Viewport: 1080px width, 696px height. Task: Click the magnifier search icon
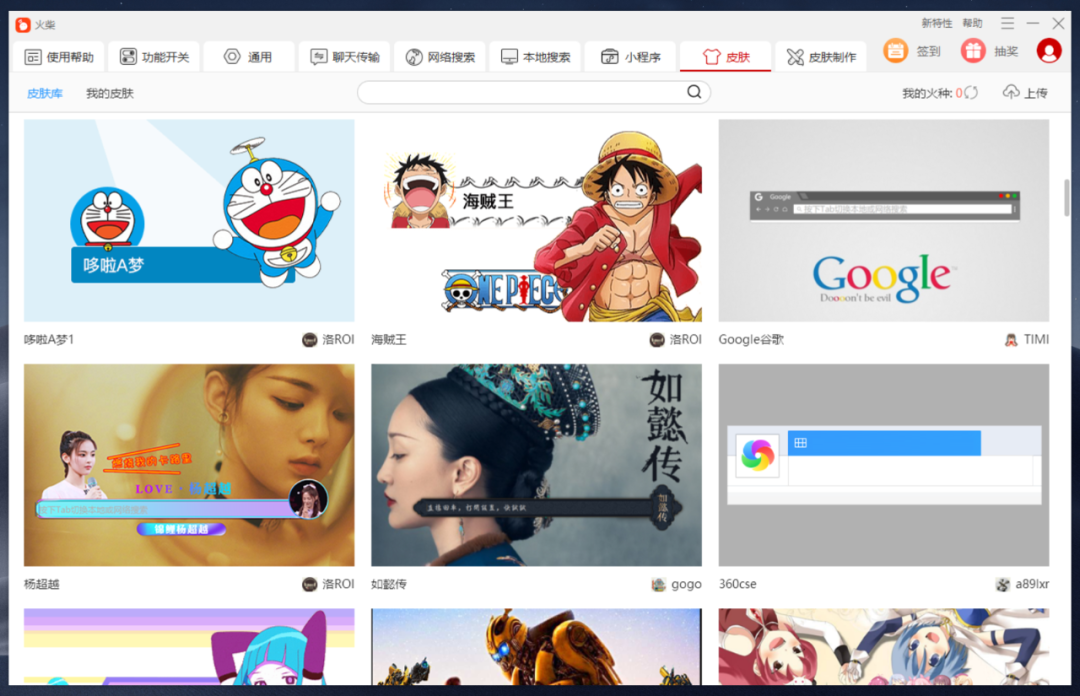tap(694, 92)
